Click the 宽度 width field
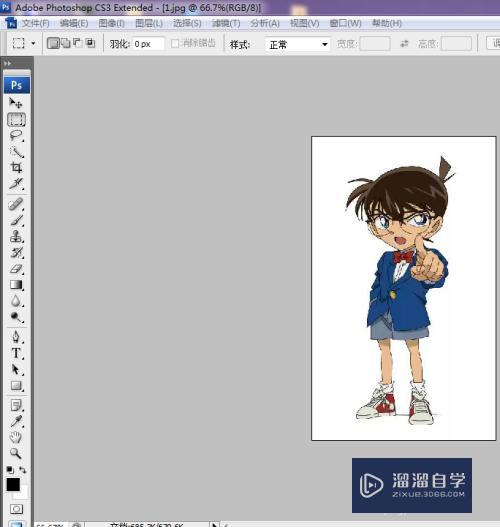Image resolution: width=500 pixels, height=527 pixels. (375, 44)
